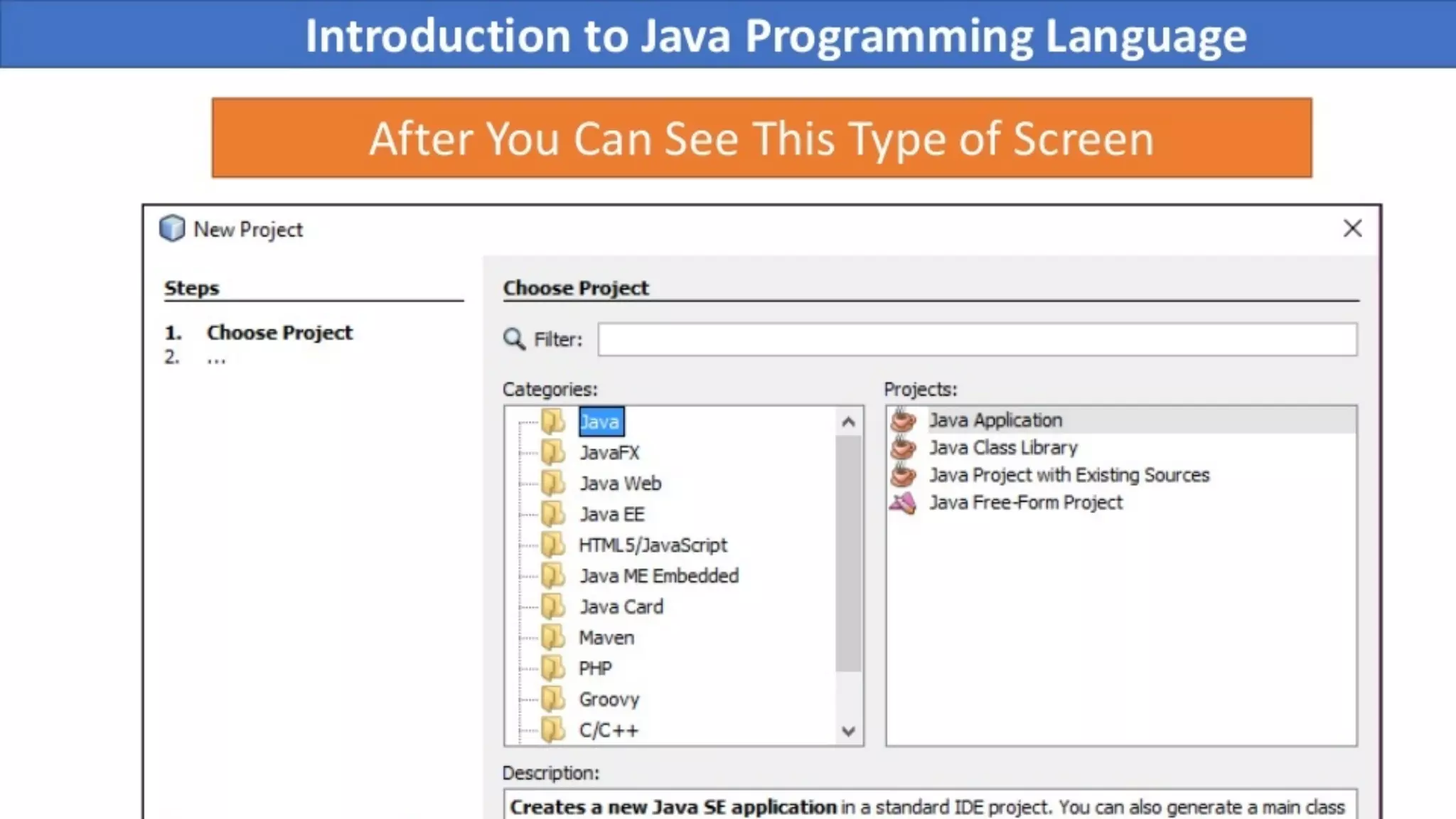Select the Java Web category
The height and width of the screenshot is (819, 1456).
[620, 483]
